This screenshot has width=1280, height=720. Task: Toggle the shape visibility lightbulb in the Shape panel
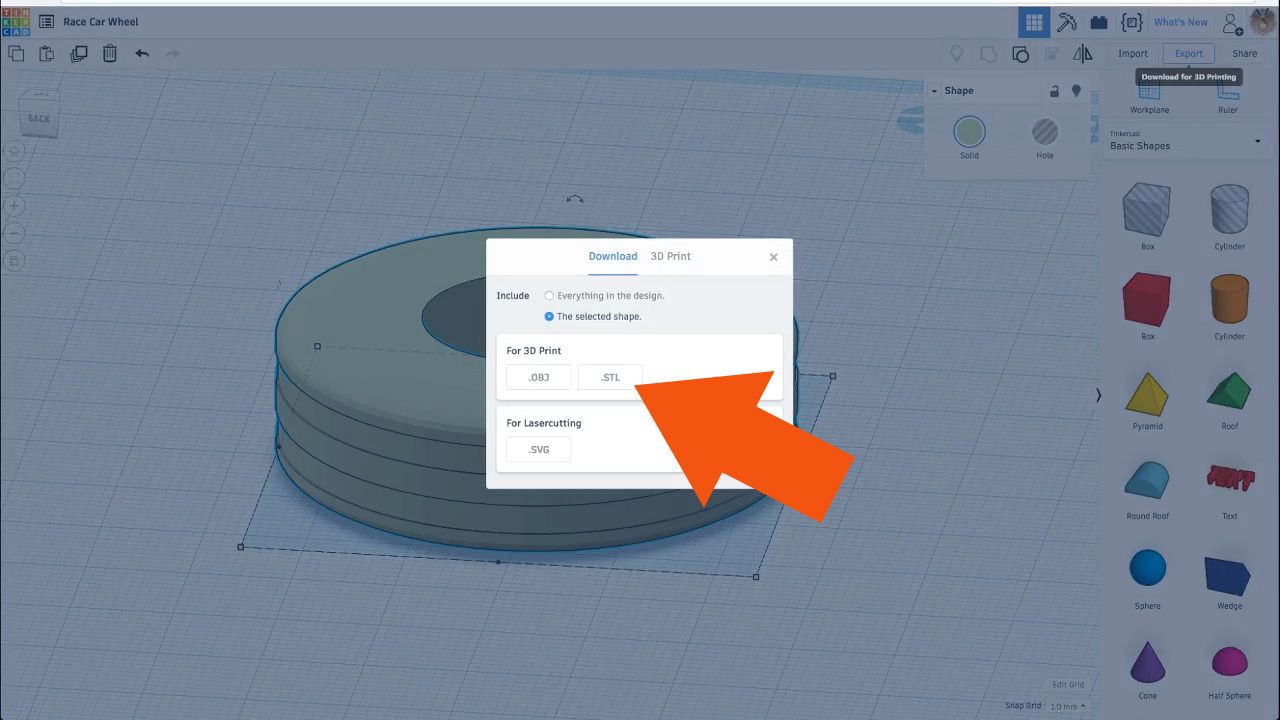pyautogui.click(x=1076, y=91)
